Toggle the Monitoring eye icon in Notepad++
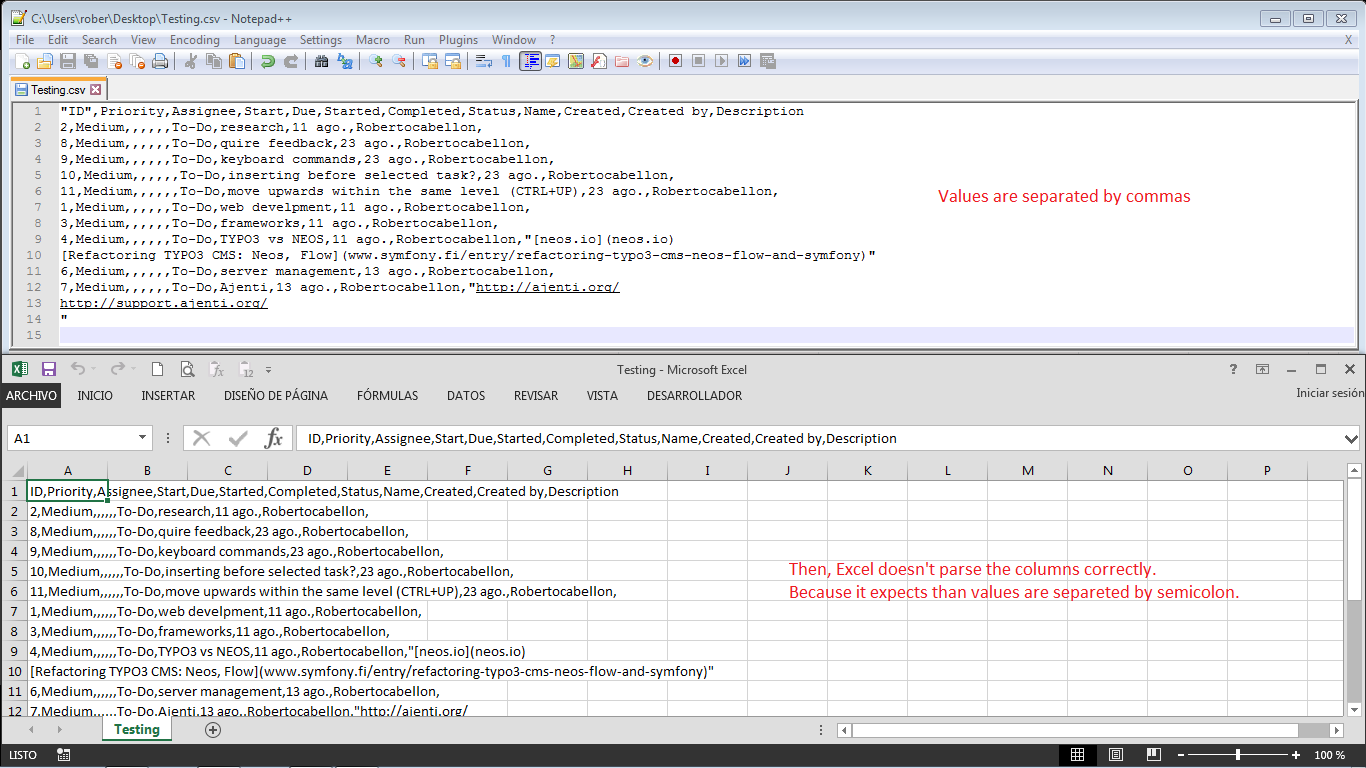The width and height of the screenshot is (1366, 768). click(645, 61)
